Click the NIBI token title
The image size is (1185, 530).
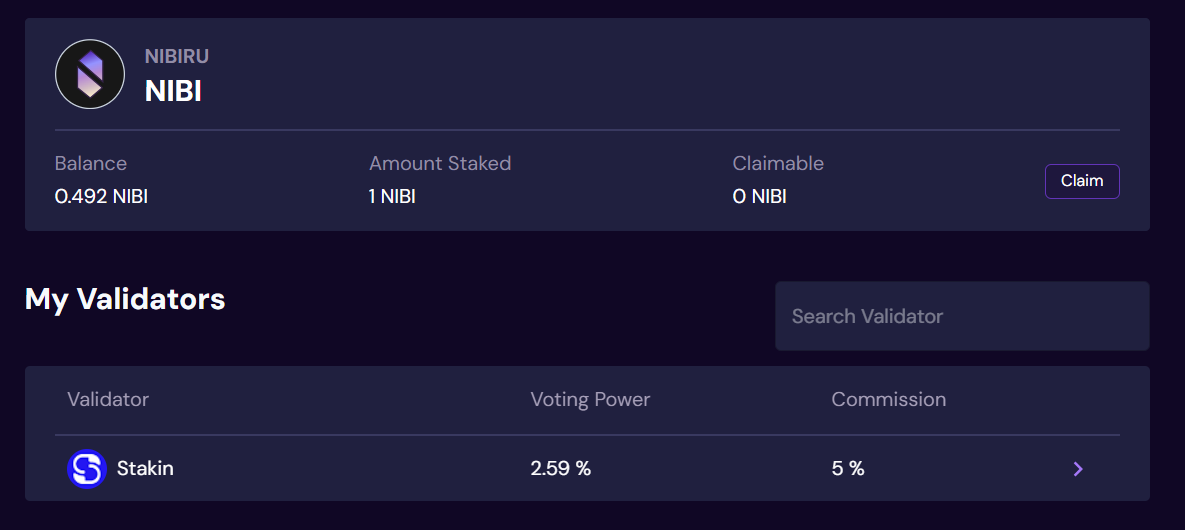click(173, 91)
